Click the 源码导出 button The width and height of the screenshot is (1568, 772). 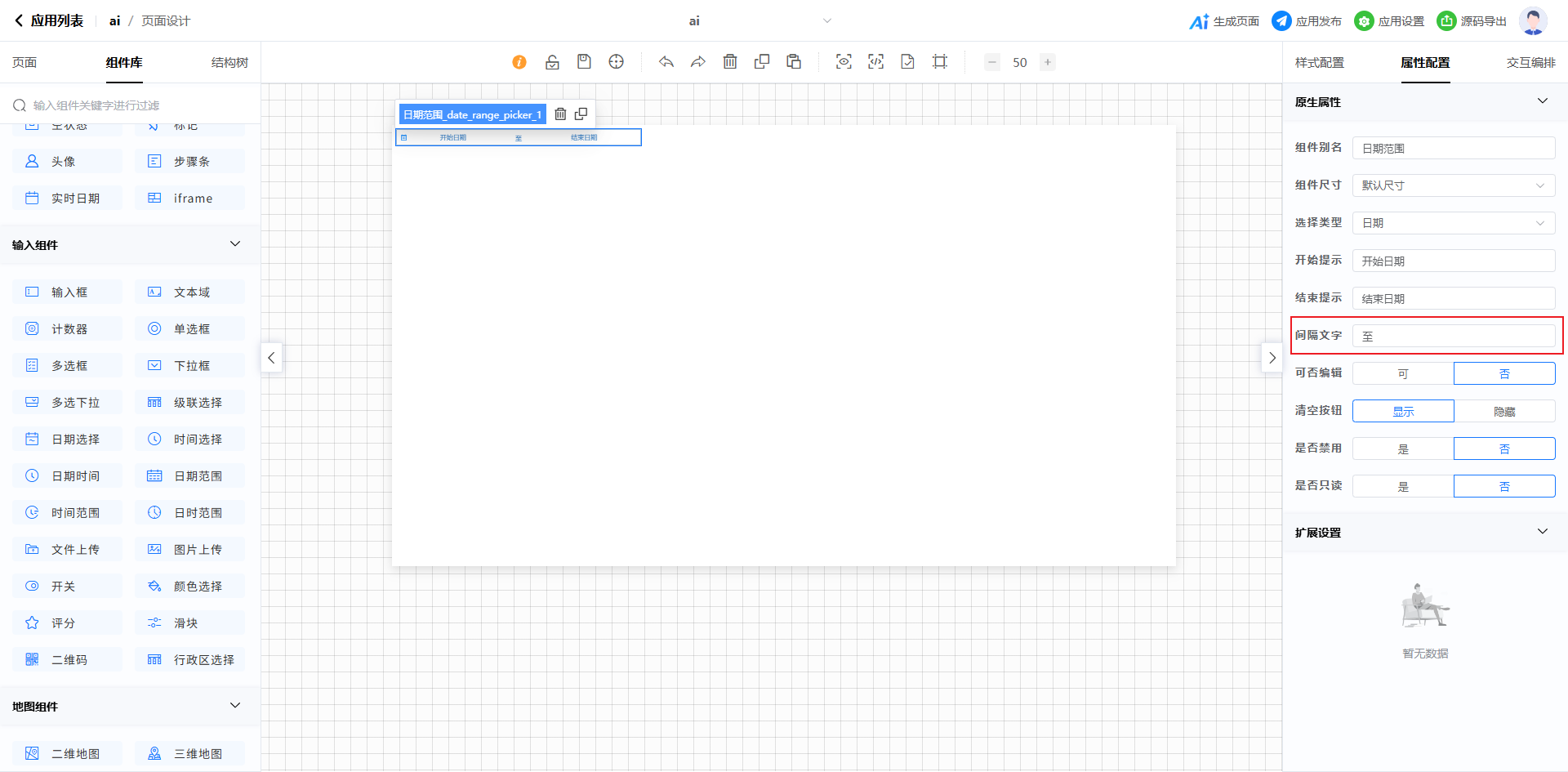click(1472, 21)
